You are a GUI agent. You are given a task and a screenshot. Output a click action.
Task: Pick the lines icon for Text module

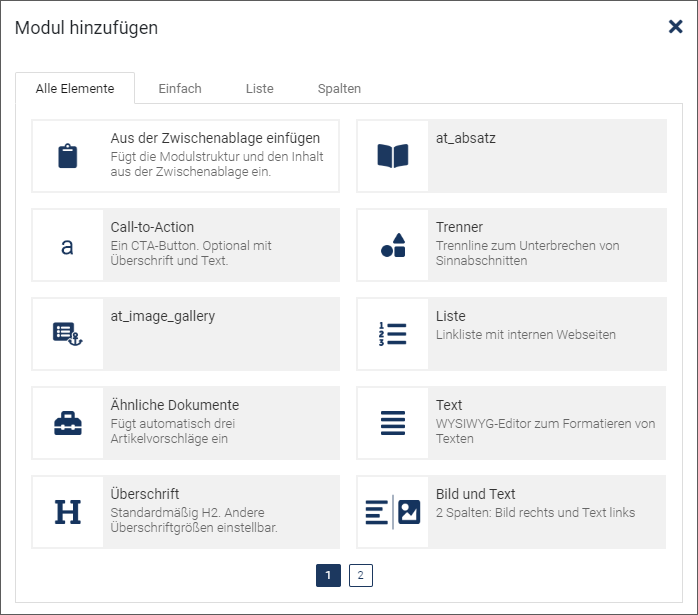(393, 423)
